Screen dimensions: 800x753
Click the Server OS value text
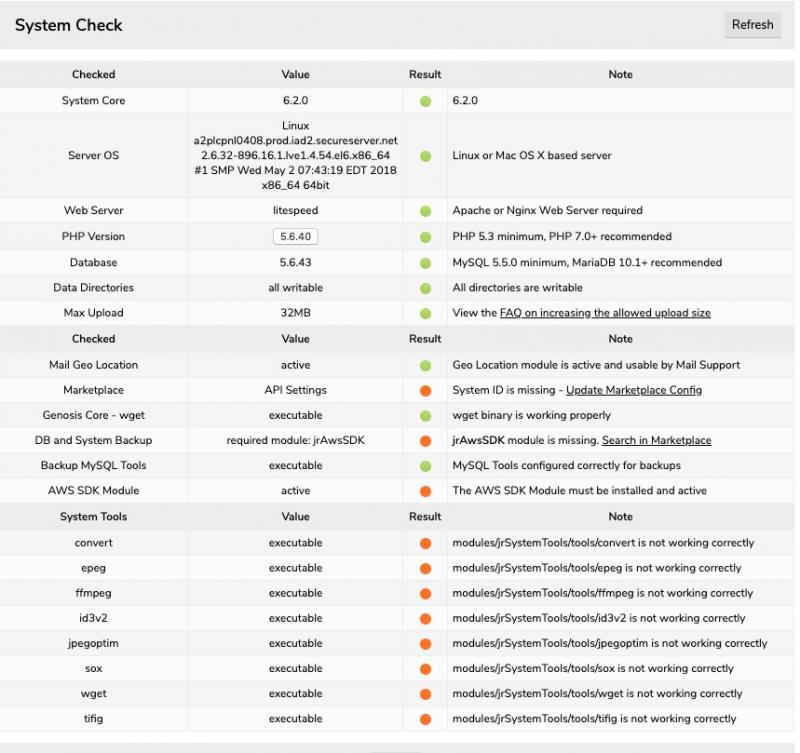(296, 156)
